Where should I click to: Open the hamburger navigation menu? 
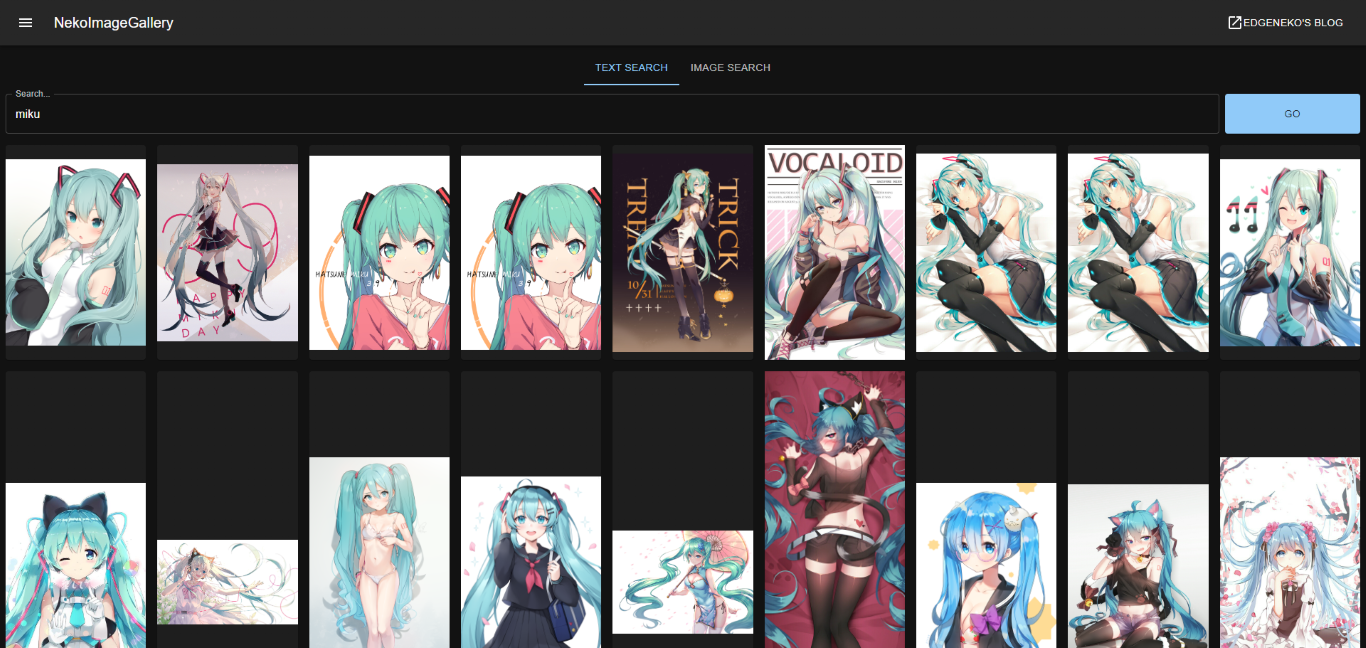click(26, 22)
